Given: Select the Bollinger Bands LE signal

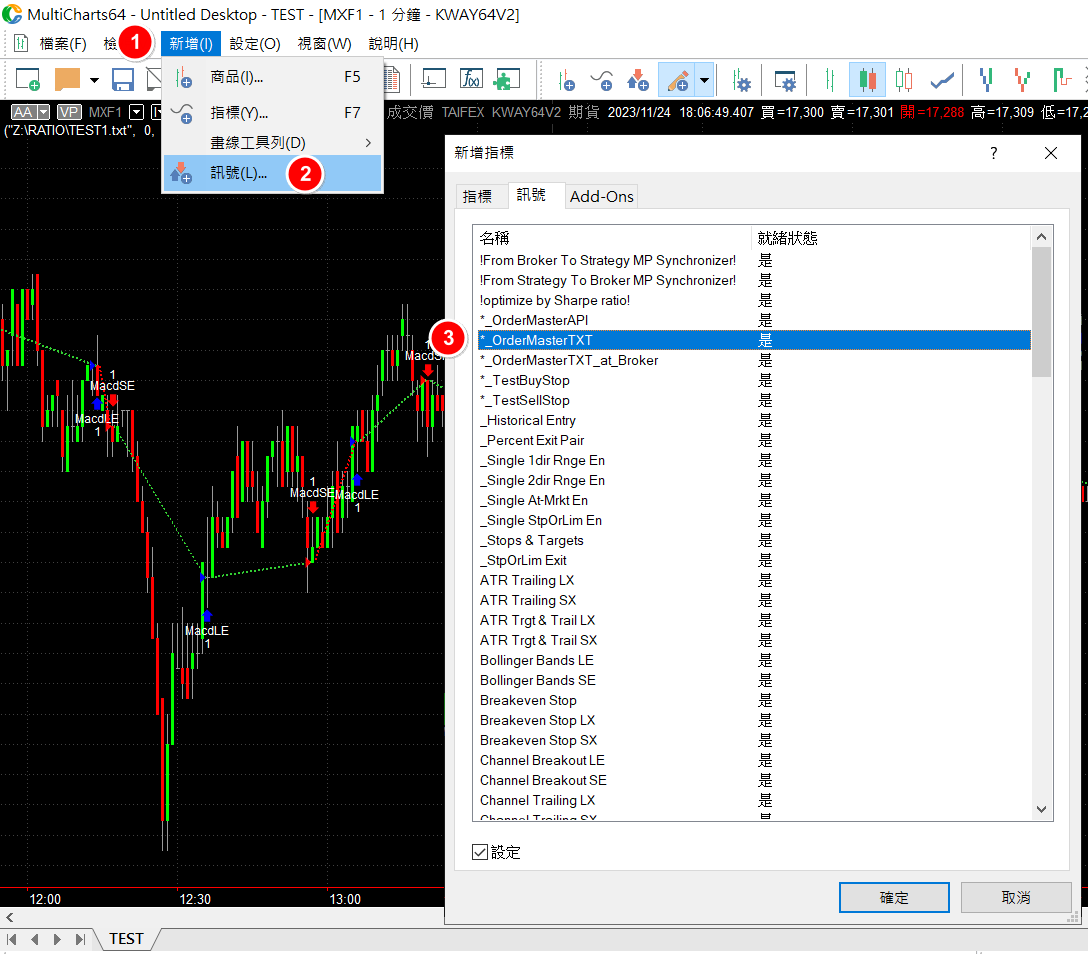Looking at the screenshot, I should [x=754, y=660].
